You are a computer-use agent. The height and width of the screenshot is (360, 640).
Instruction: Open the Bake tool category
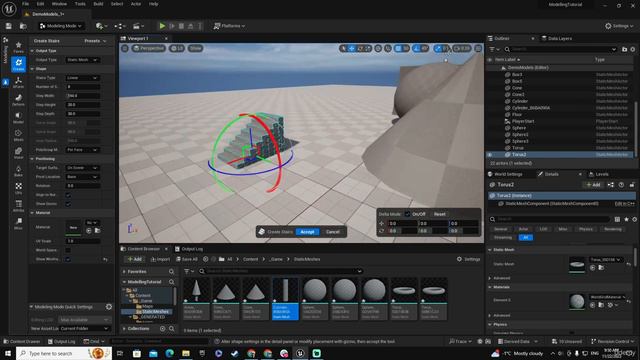(18, 170)
